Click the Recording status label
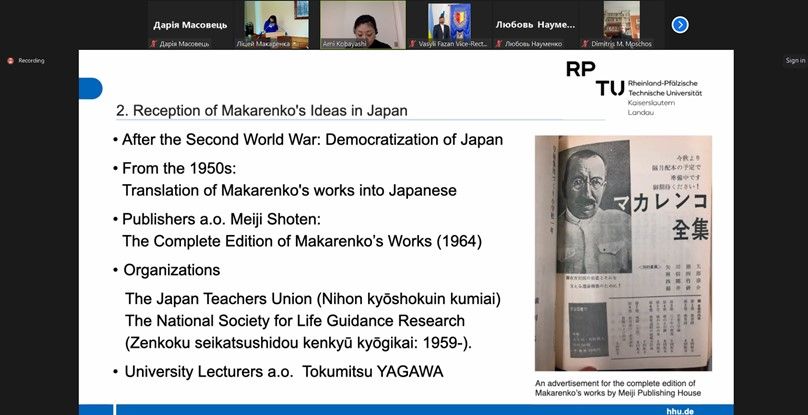The image size is (808, 415). pyautogui.click(x=32, y=61)
